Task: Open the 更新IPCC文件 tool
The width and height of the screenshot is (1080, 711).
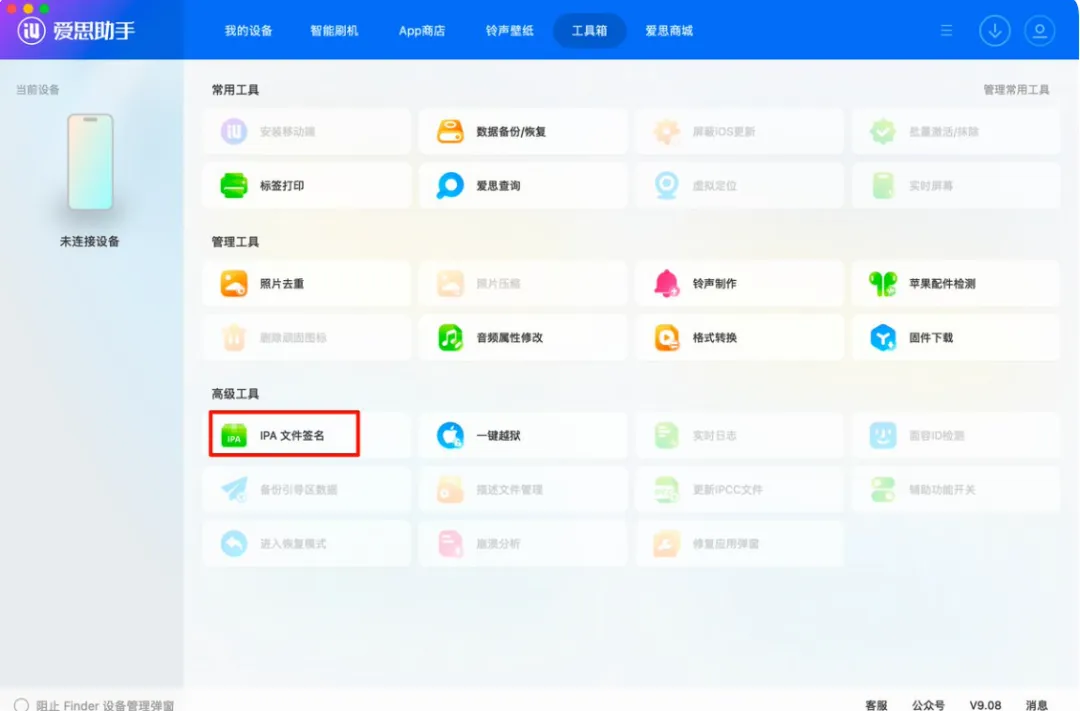Action: (x=740, y=489)
